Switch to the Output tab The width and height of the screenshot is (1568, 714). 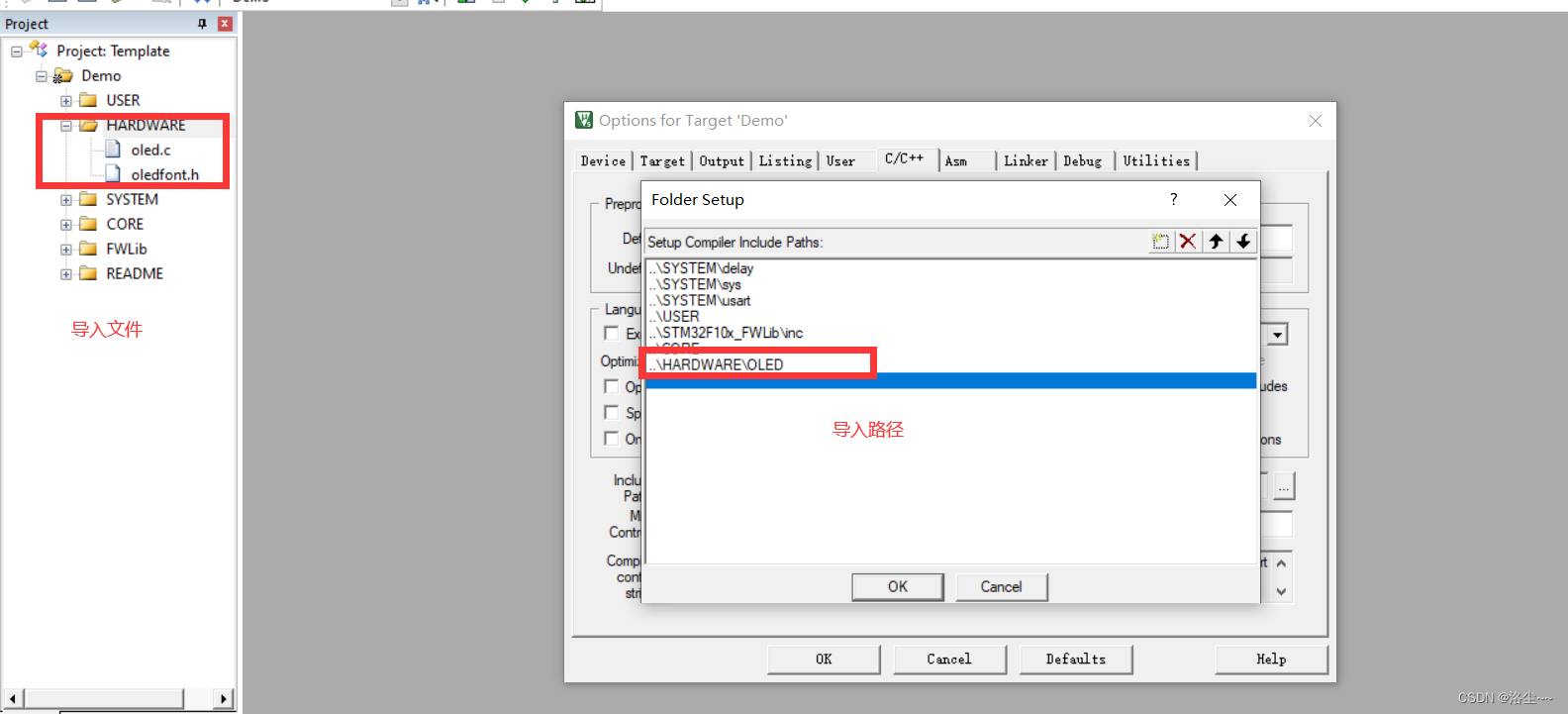(722, 161)
